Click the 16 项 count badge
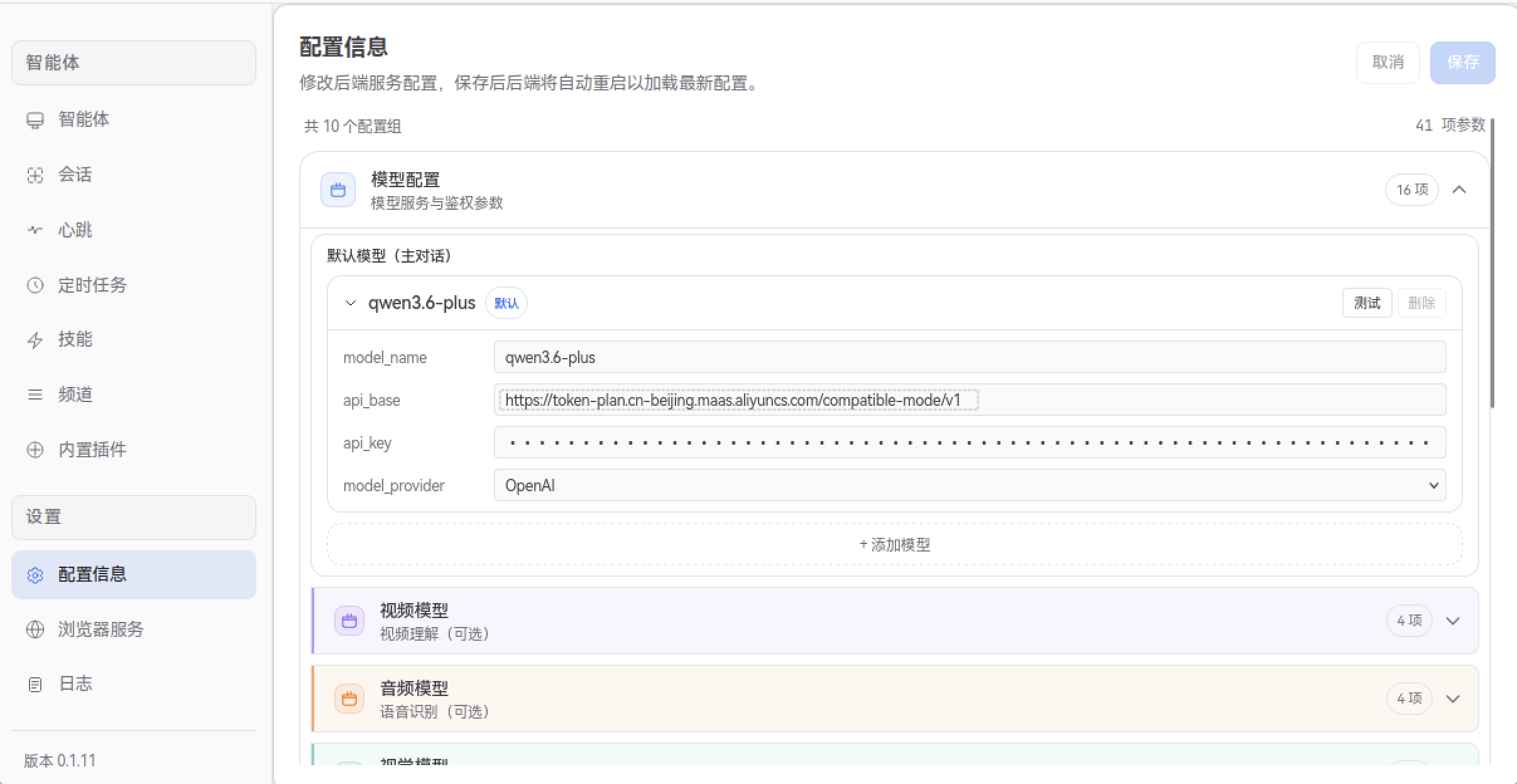This screenshot has height=784, width=1517. point(1411,190)
